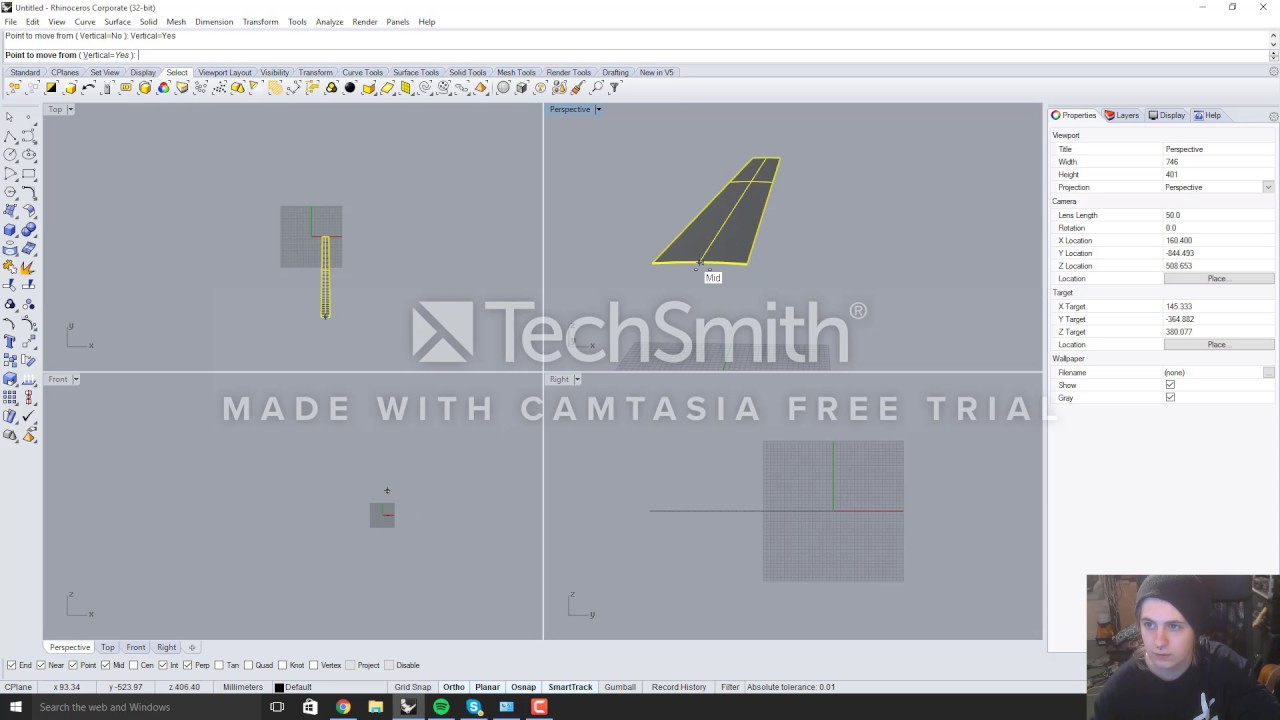Click the Check objects checkmark icon
1280x720 pixels.
pyautogui.click(x=29, y=416)
